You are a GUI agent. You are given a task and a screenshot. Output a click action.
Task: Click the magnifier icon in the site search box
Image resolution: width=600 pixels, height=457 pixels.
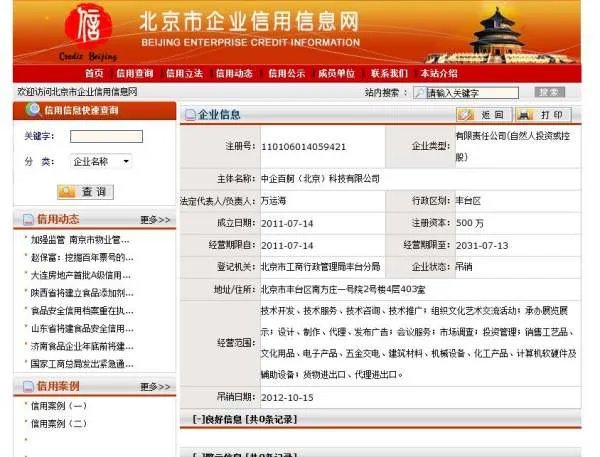click(x=420, y=93)
